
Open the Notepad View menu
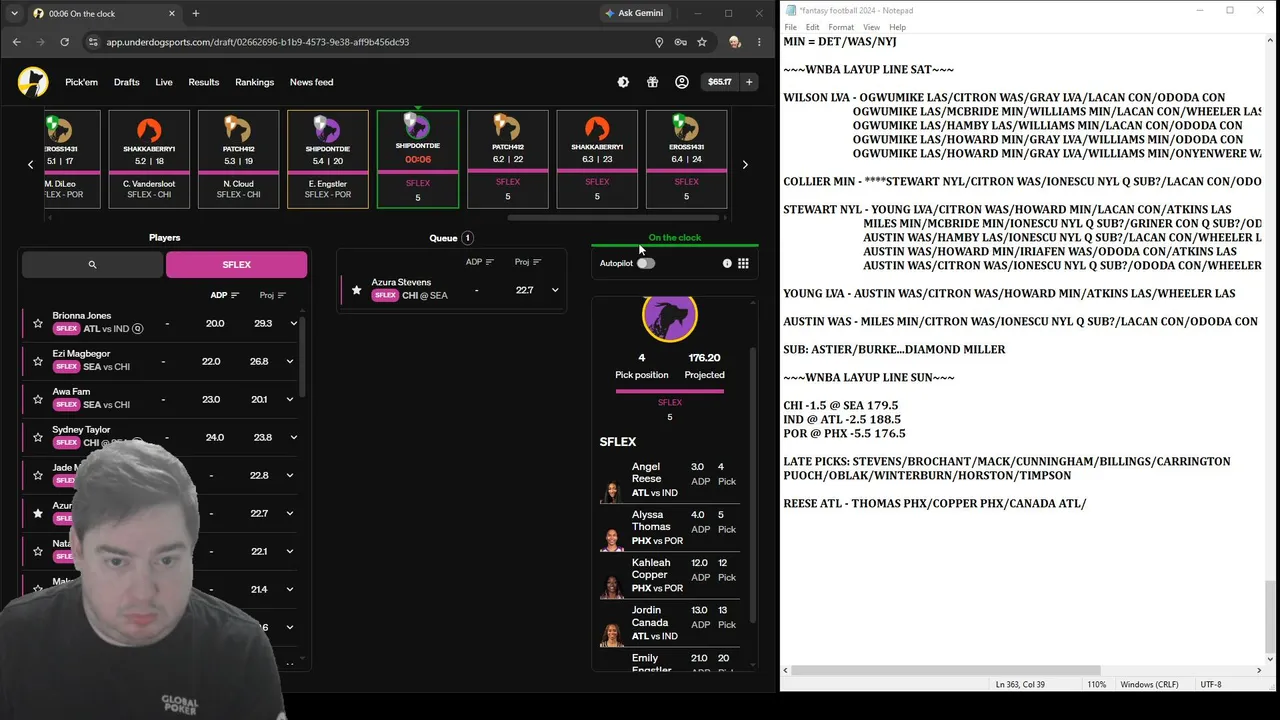(872, 27)
